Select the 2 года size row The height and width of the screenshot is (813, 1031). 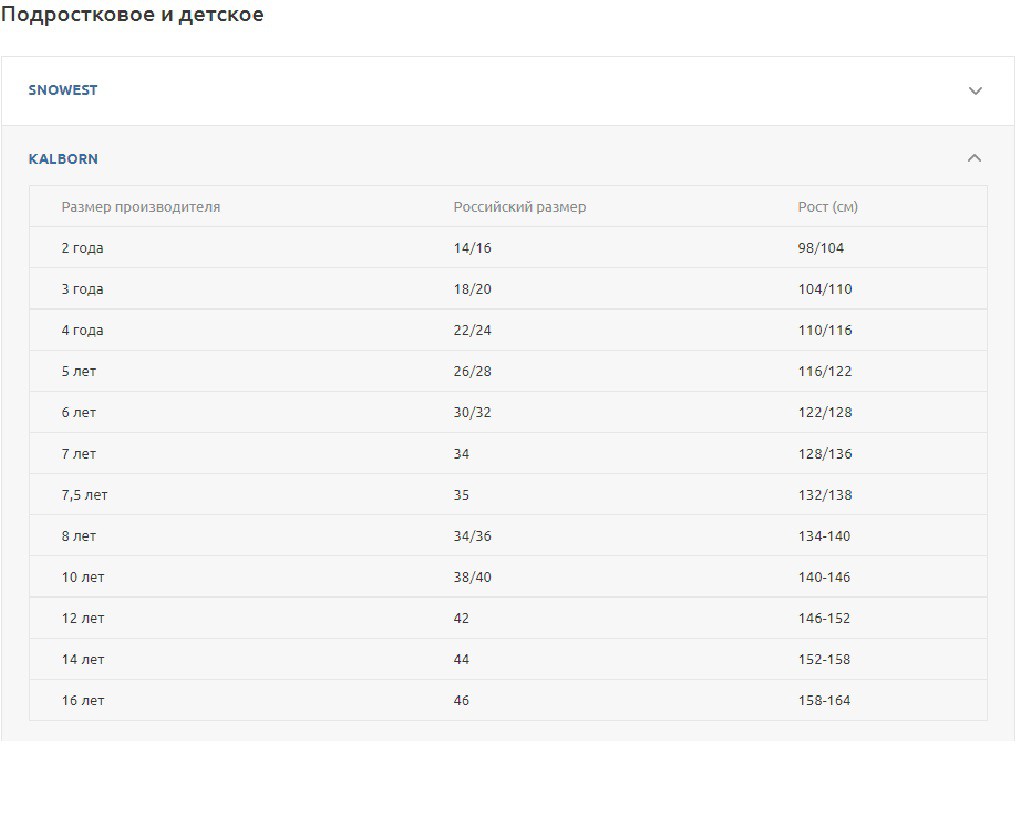pyautogui.click(x=82, y=248)
